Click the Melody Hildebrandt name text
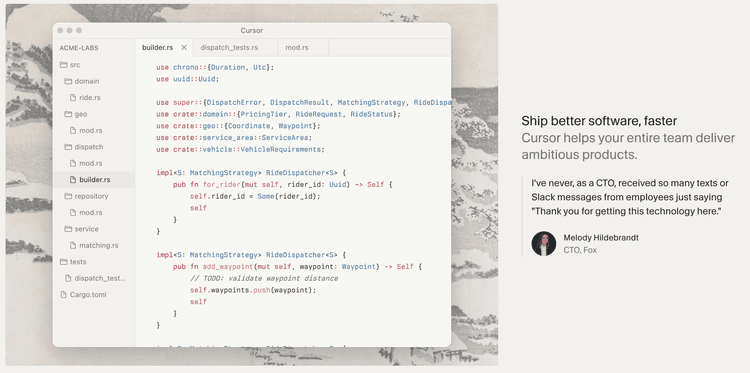Screen dimensions: 750x373 click(x=601, y=238)
